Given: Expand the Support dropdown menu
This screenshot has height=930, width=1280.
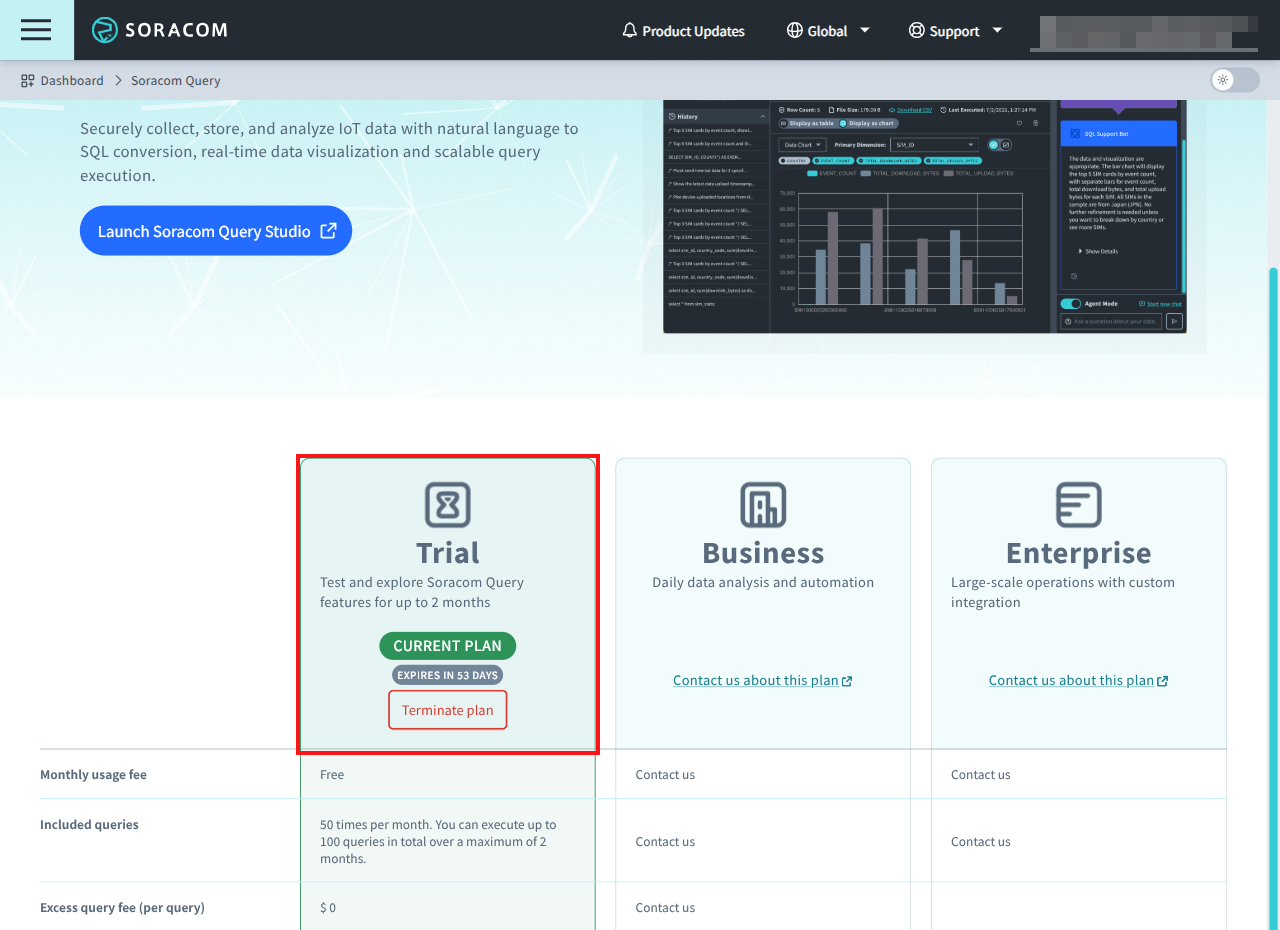Looking at the screenshot, I should click(x=997, y=30).
